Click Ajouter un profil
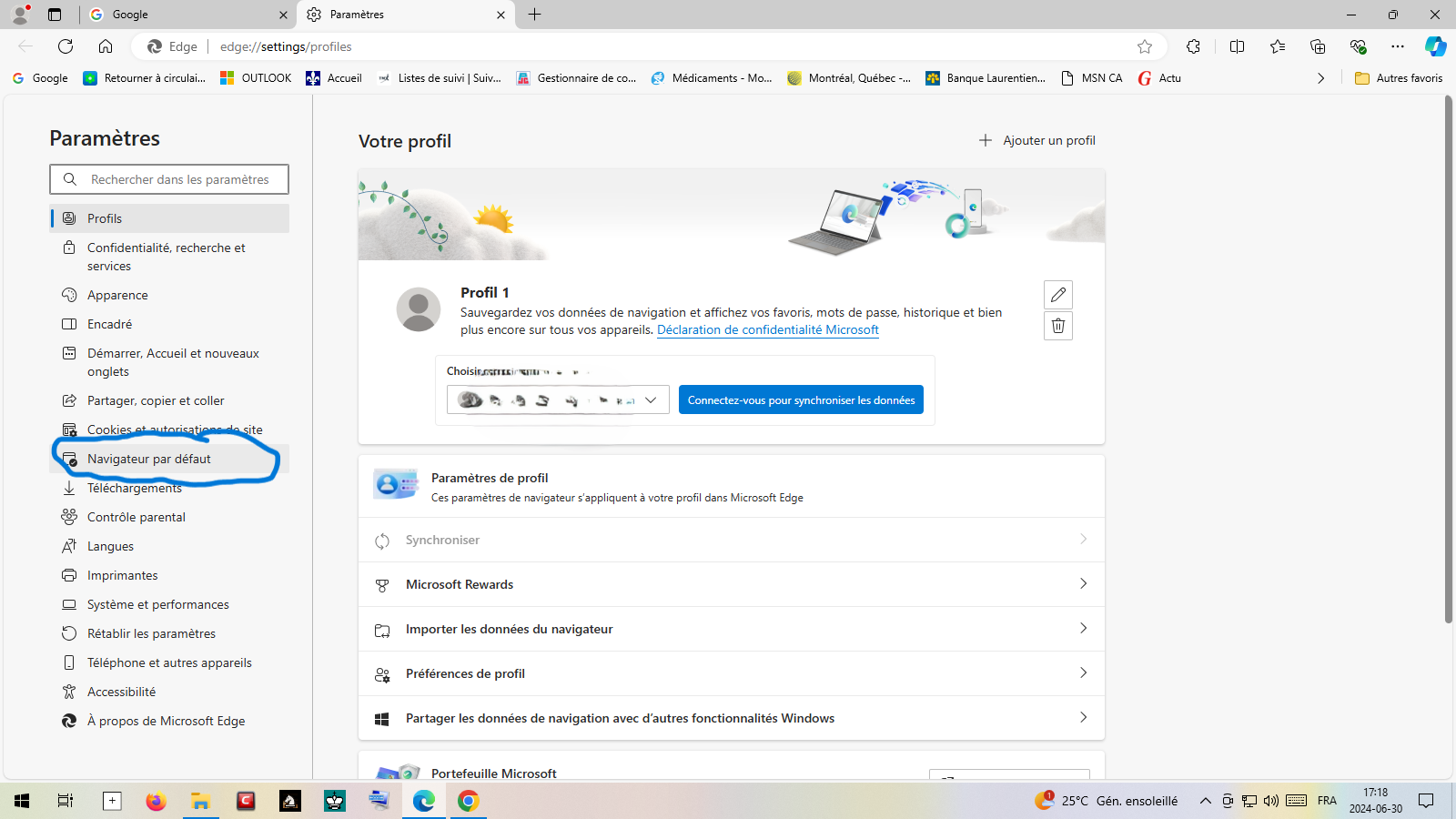The height and width of the screenshot is (819, 1456). point(1036,140)
